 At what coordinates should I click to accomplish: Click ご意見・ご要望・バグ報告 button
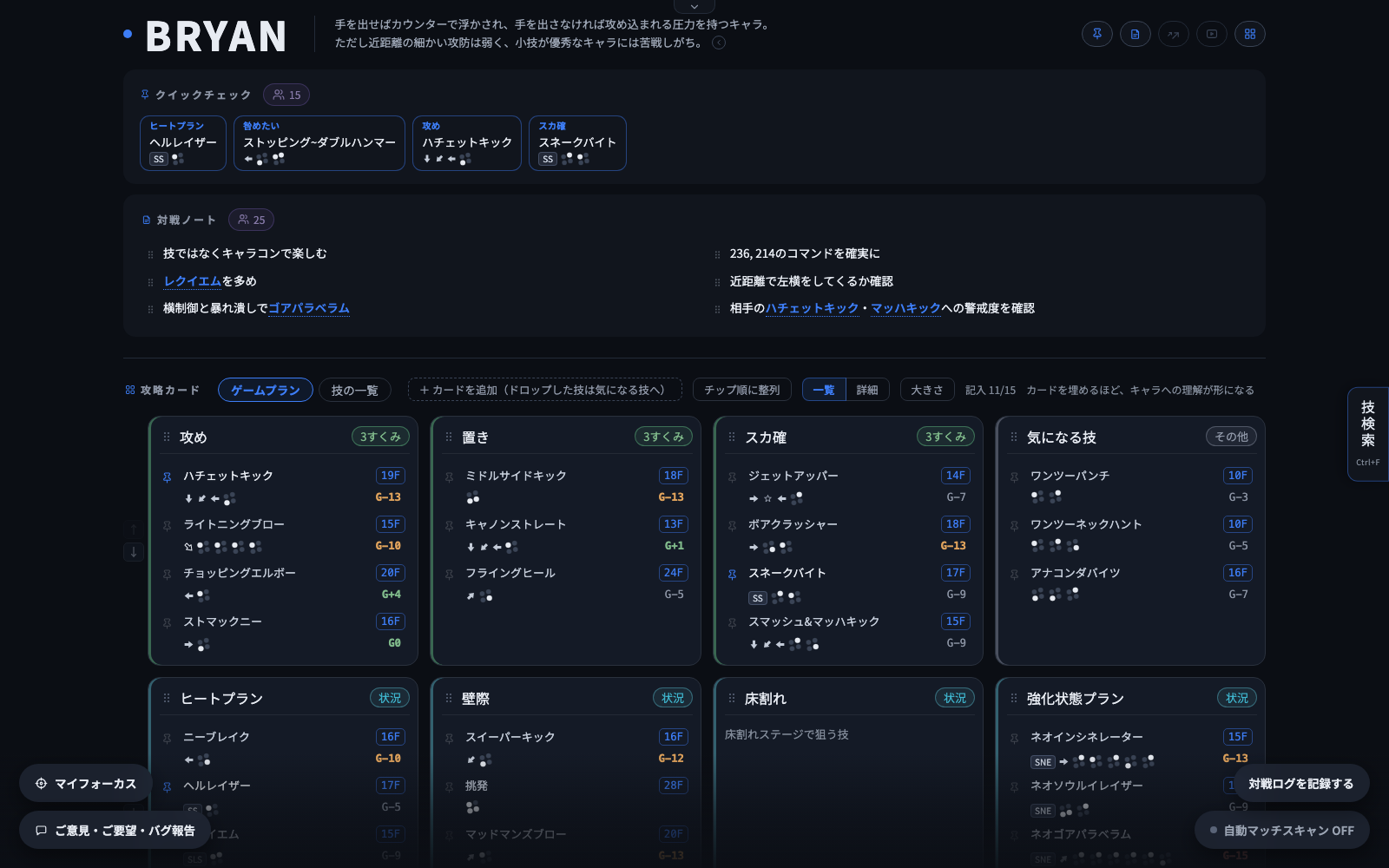115,830
